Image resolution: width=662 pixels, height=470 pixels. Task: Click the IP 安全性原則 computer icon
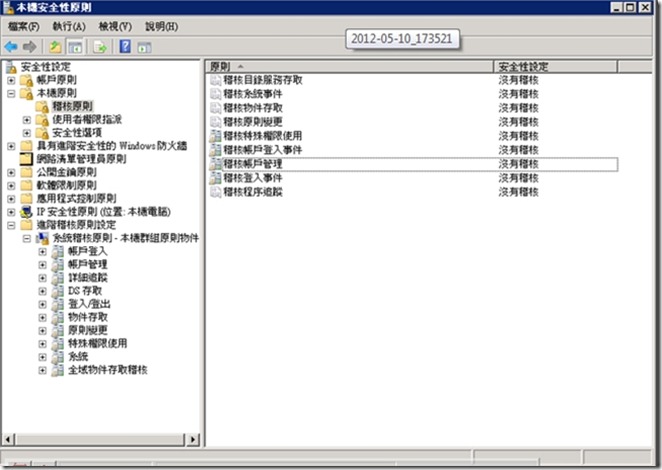click(x=26, y=212)
